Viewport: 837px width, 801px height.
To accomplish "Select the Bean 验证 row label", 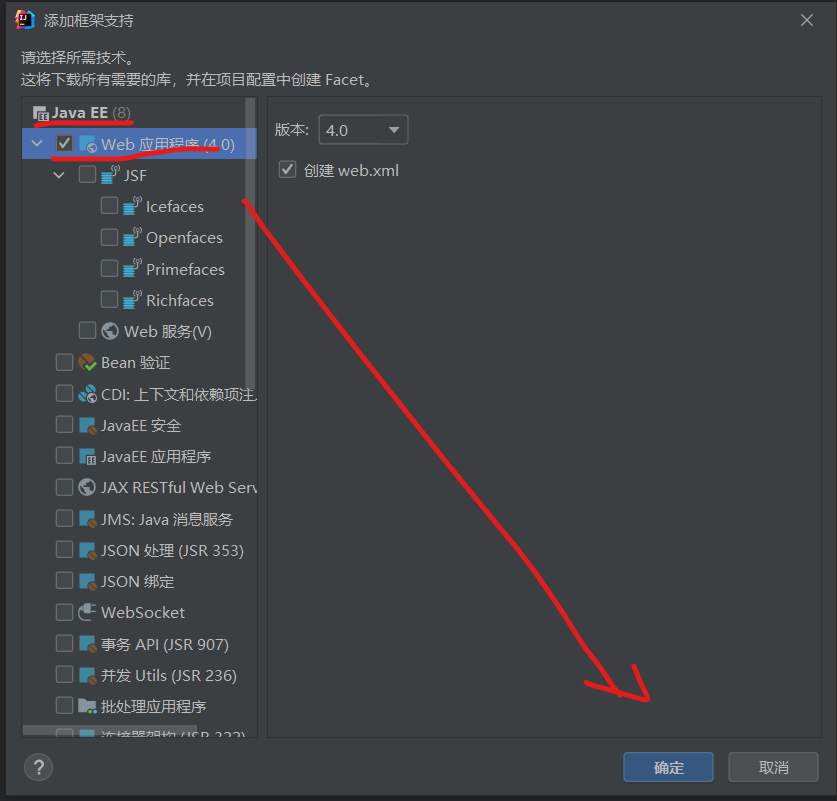I will 136,363.
